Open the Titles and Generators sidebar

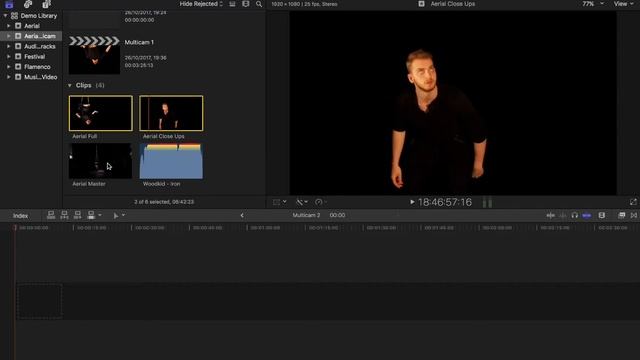pos(47,4)
